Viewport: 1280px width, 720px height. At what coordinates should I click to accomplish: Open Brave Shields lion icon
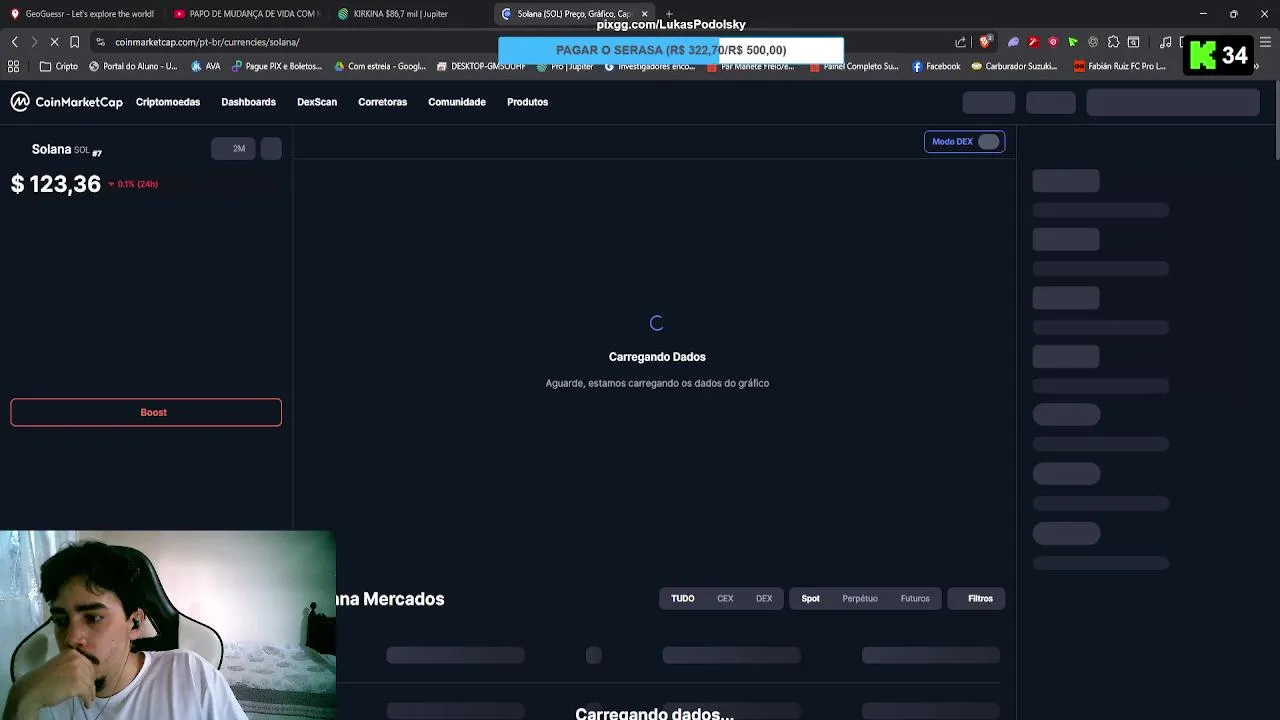click(985, 42)
